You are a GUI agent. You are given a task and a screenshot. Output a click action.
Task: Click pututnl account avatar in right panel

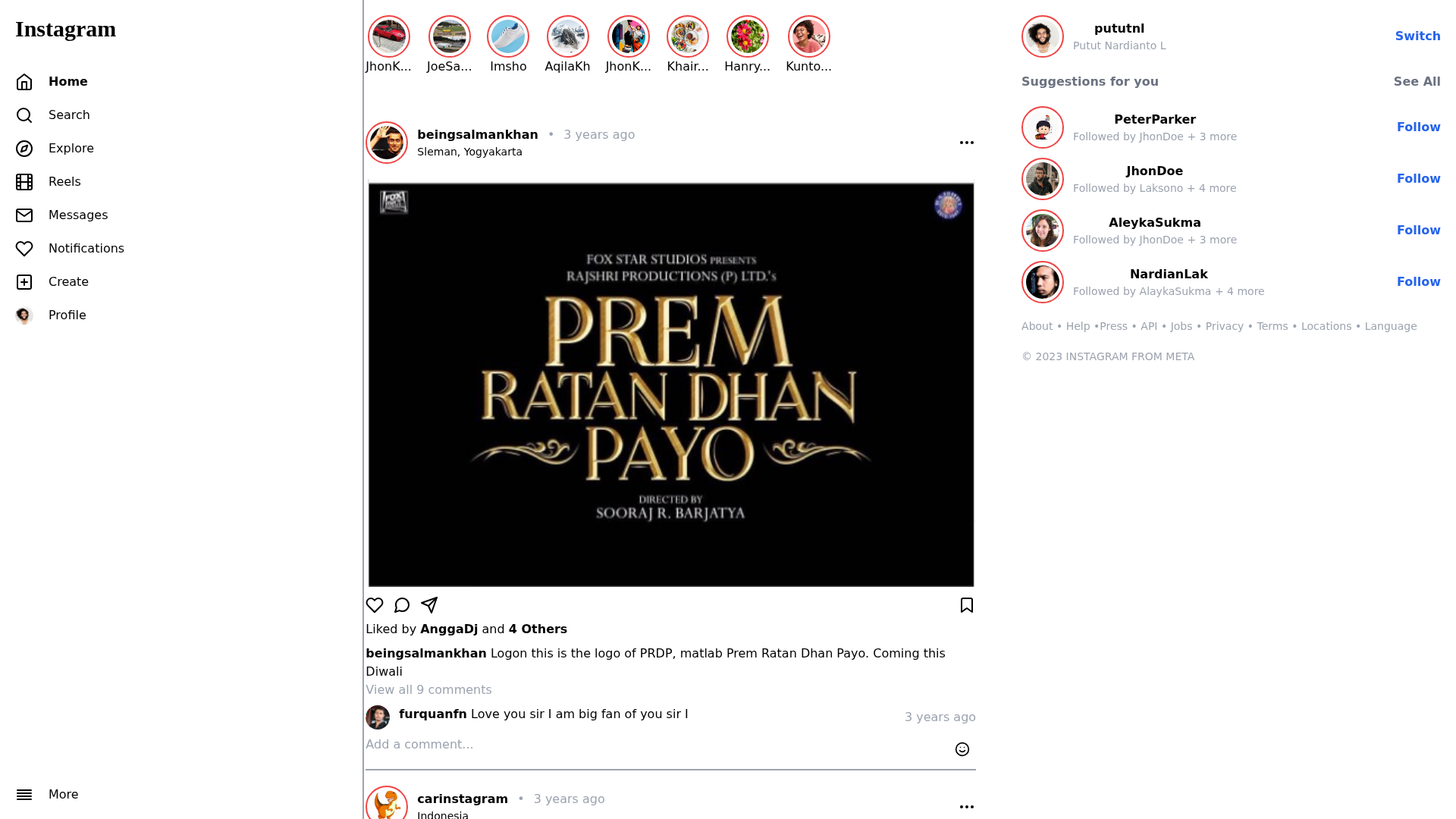click(1043, 36)
